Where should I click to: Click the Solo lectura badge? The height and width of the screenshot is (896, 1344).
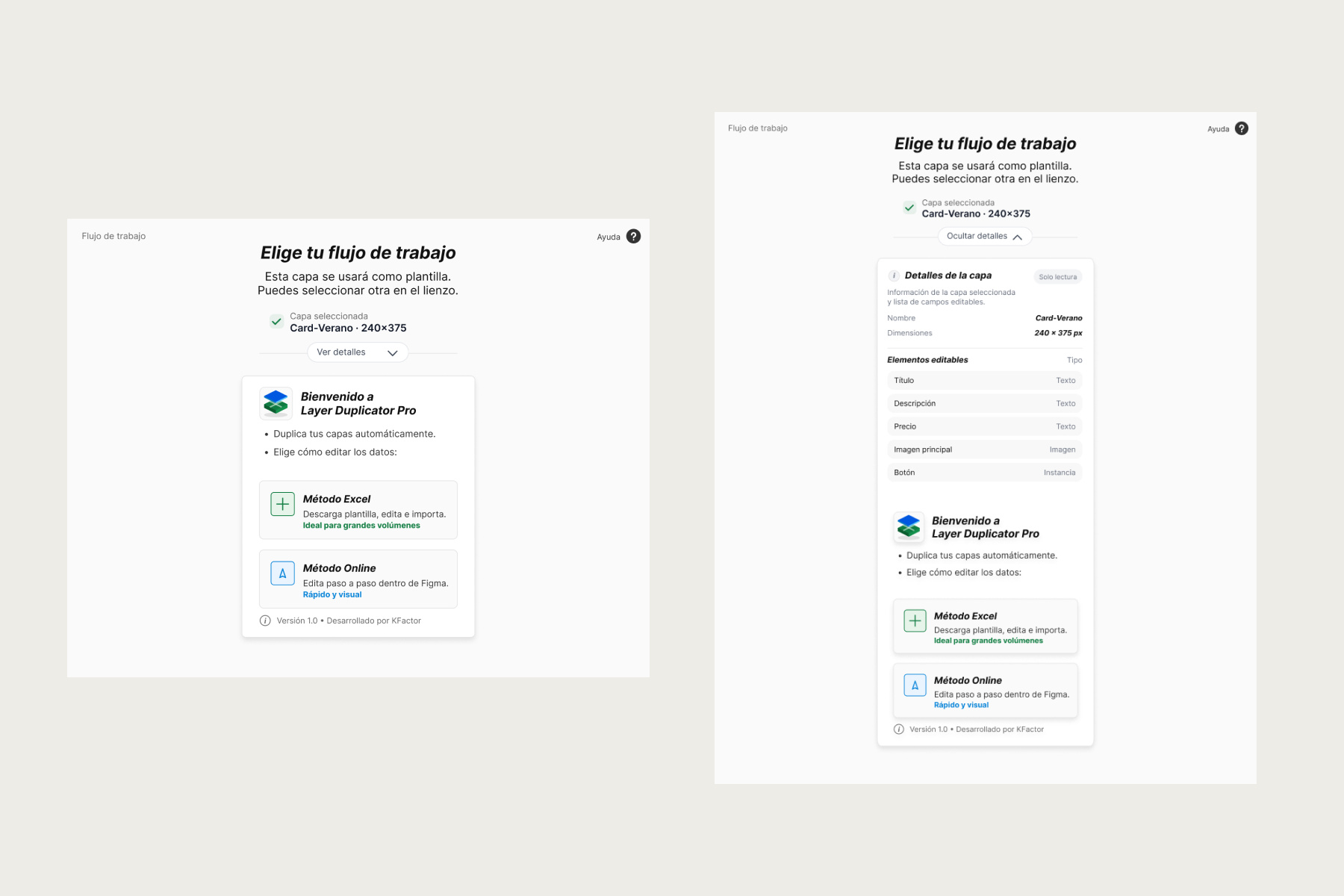point(1058,277)
